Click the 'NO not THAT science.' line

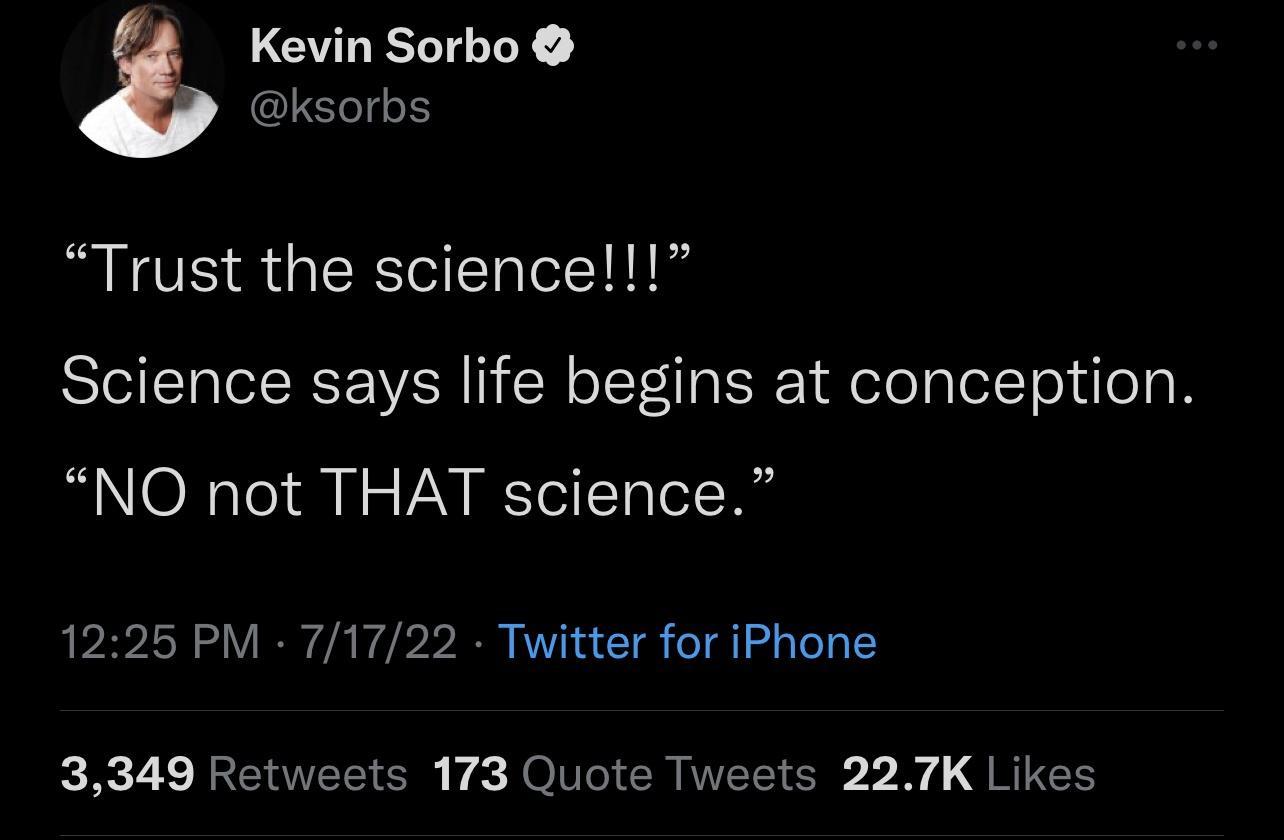pyautogui.click(x=421, y=492)
